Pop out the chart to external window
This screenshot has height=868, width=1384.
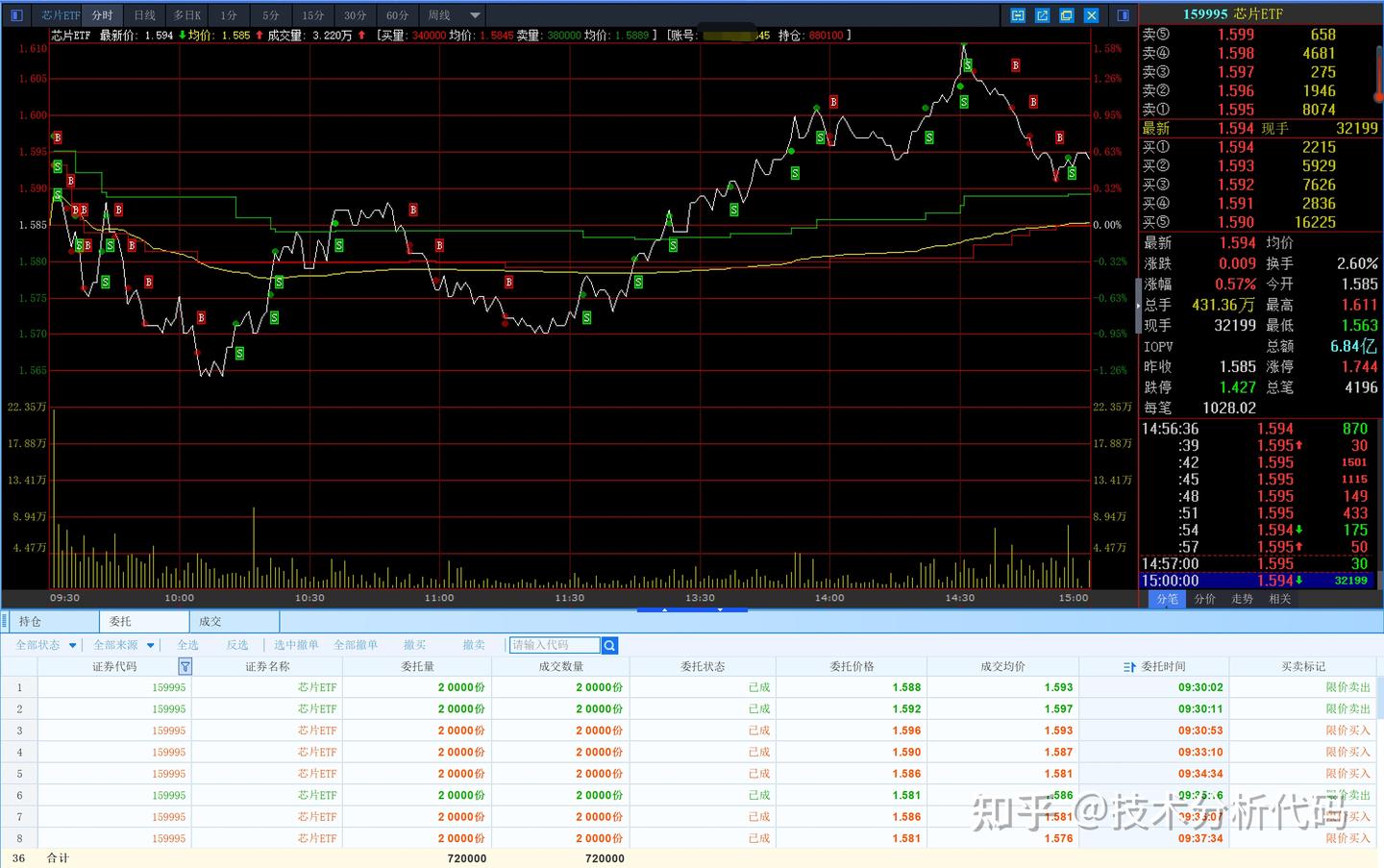(1043, 15)
